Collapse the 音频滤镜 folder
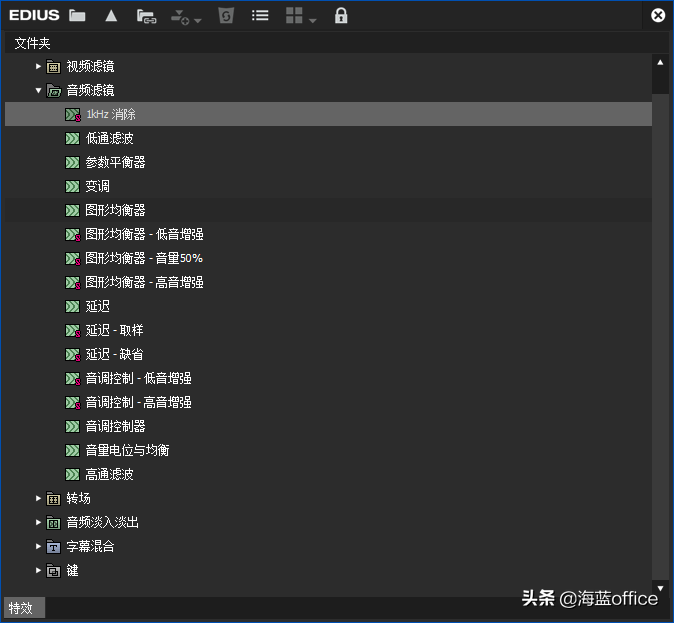This screenshot has width=674, height=623. coord(39,90)
